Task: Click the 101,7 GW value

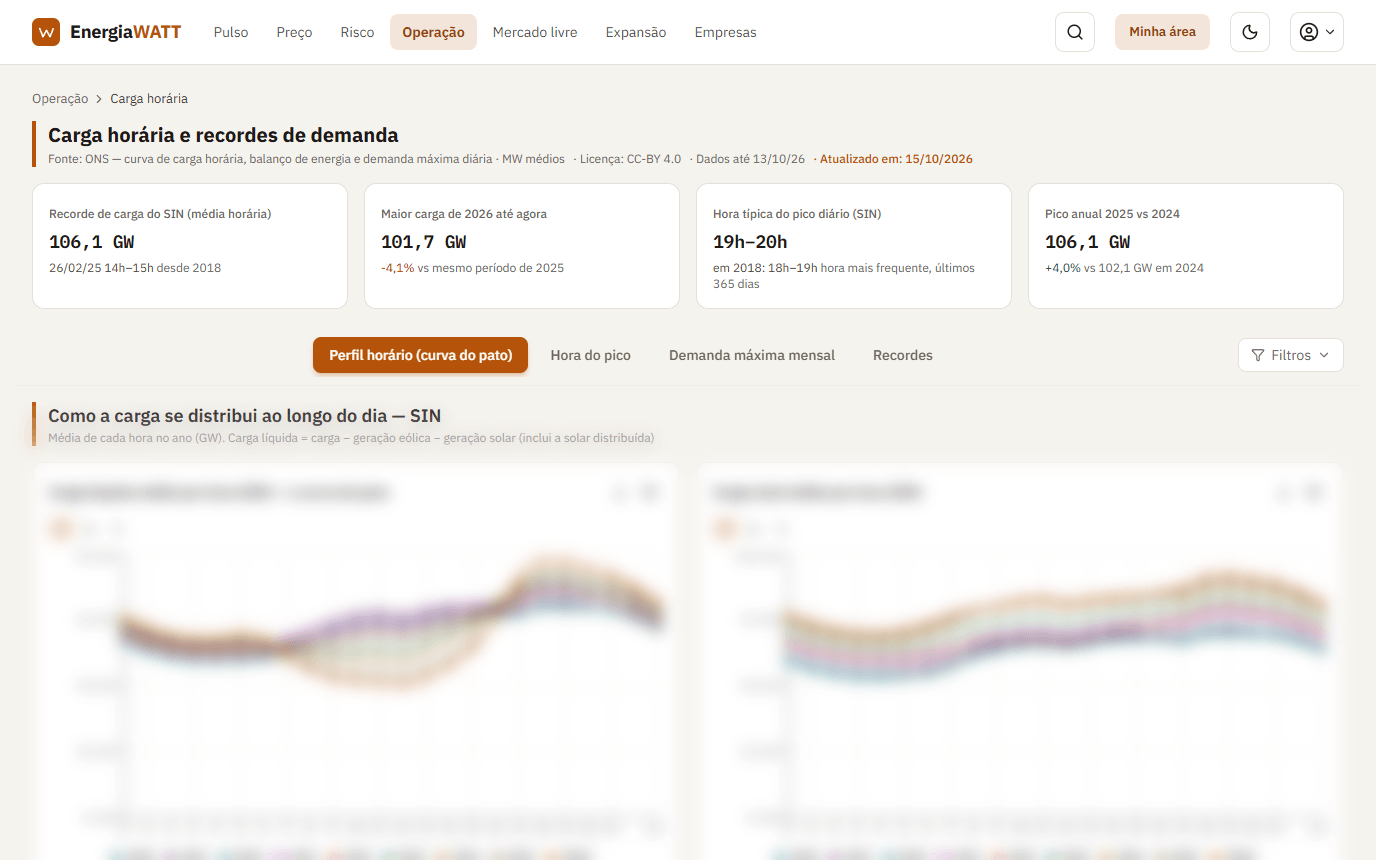Action: coord(424,242)
